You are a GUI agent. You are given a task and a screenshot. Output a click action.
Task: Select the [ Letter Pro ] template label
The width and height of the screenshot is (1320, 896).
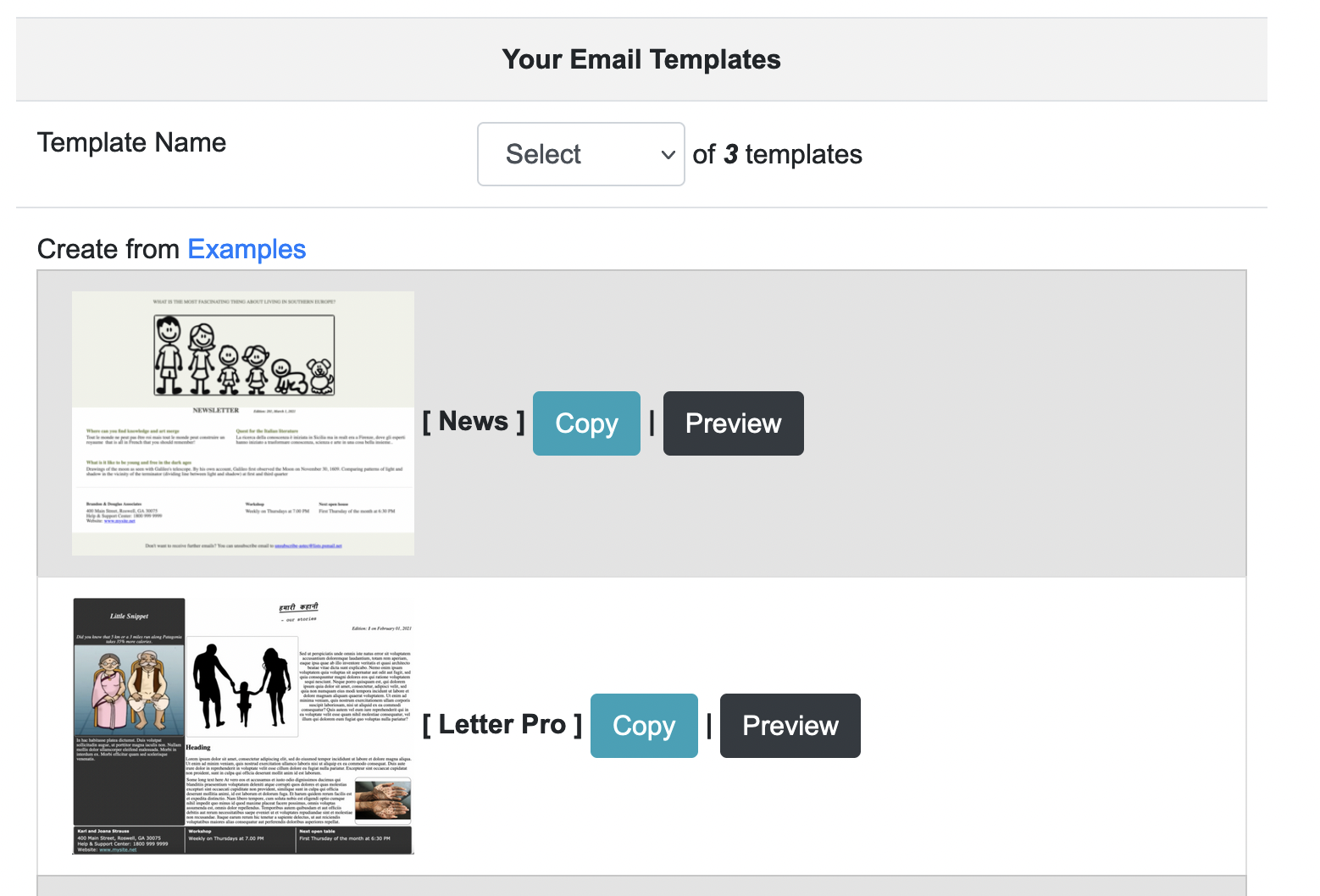tap(502, 724)
